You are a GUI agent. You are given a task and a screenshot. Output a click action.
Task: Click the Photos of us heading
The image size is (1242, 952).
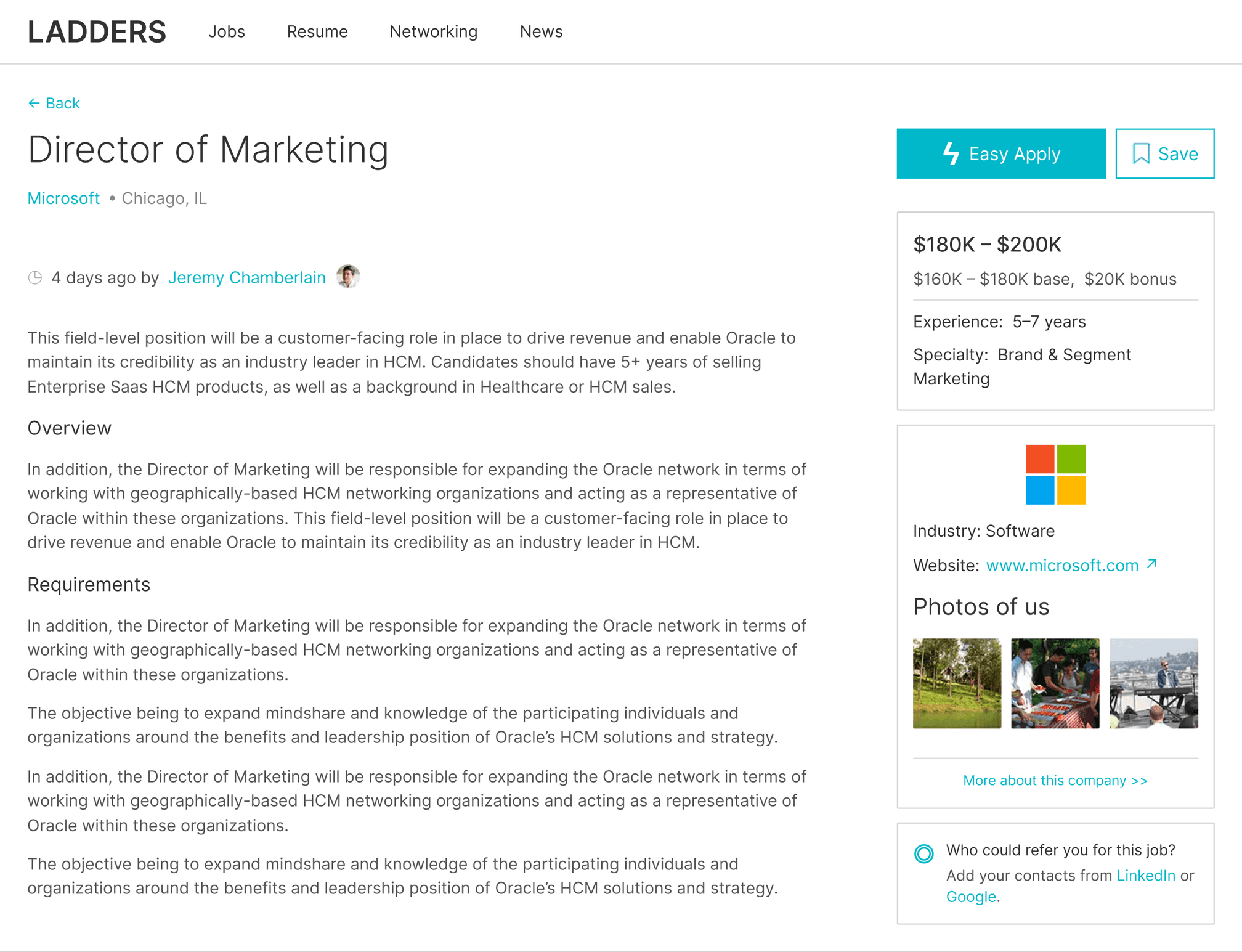(981, 607)
